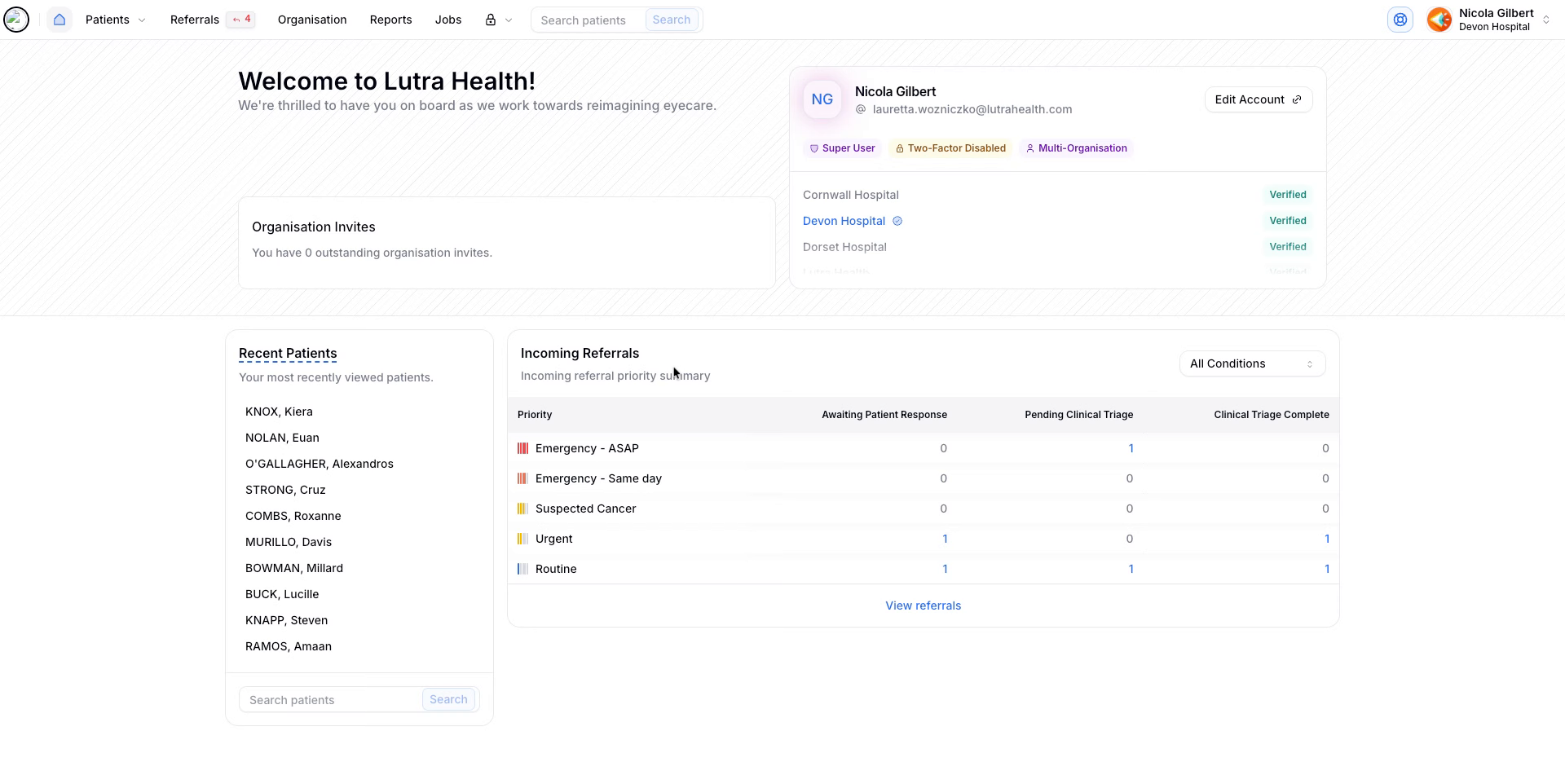This screenshot has height=784, width=1565.
Task: Open the home dashboard icon
Action: click(x=60, y=20)
